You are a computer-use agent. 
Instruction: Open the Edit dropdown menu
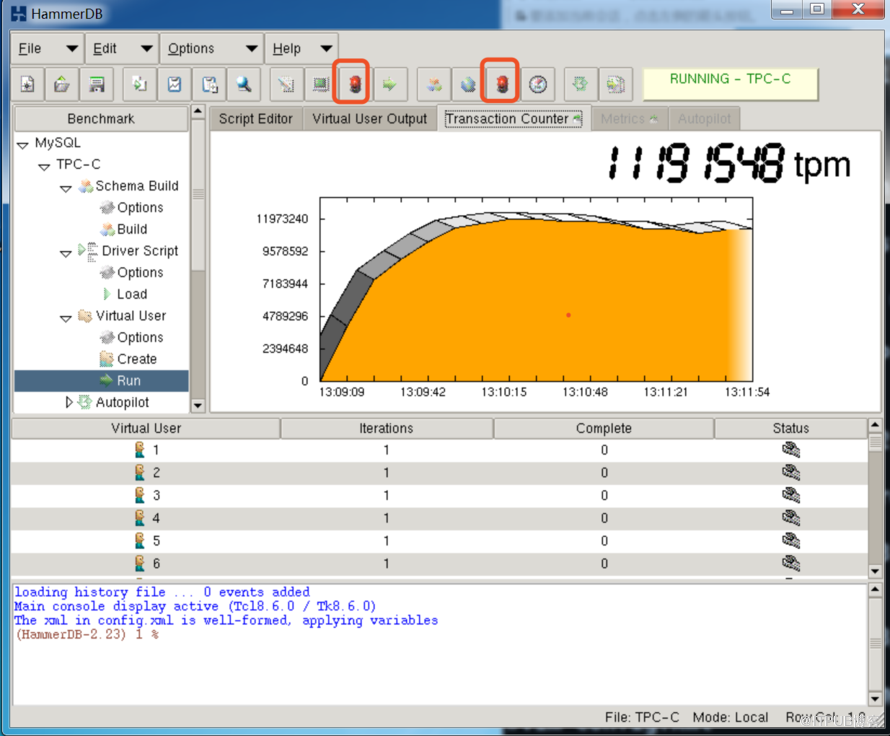coord(122,49)
